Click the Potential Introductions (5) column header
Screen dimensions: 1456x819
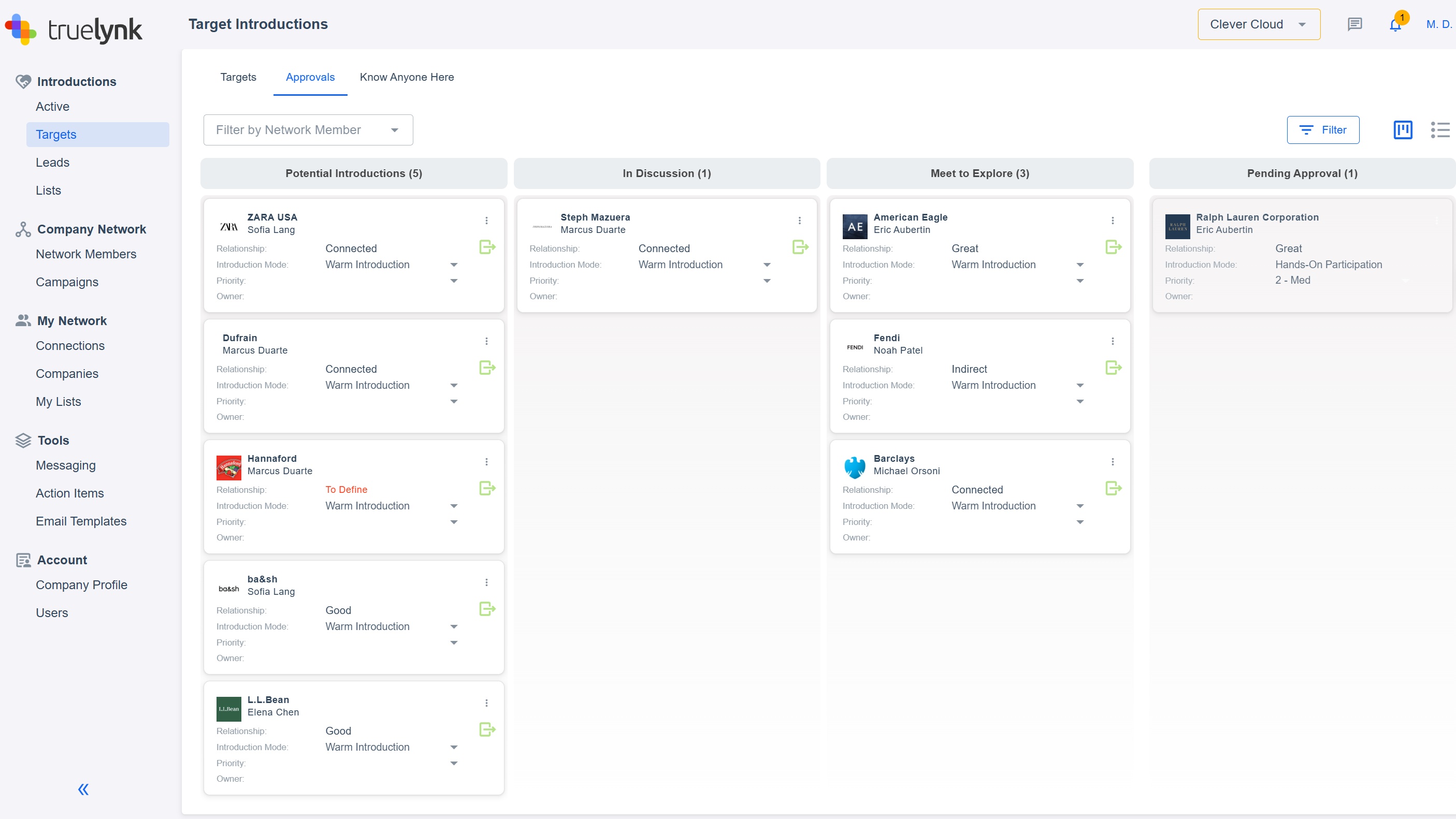coord(354,173)
